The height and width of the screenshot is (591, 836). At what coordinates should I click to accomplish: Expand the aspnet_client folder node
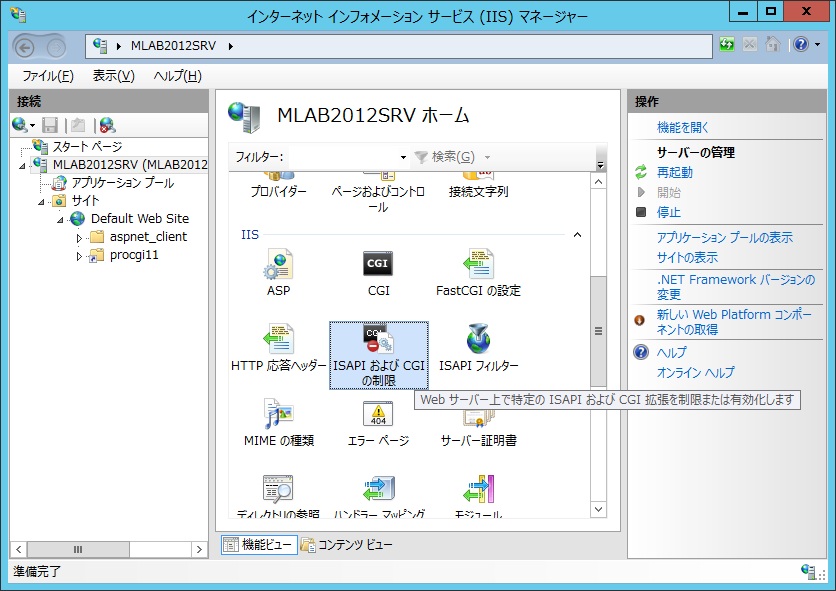coord(79,238)
